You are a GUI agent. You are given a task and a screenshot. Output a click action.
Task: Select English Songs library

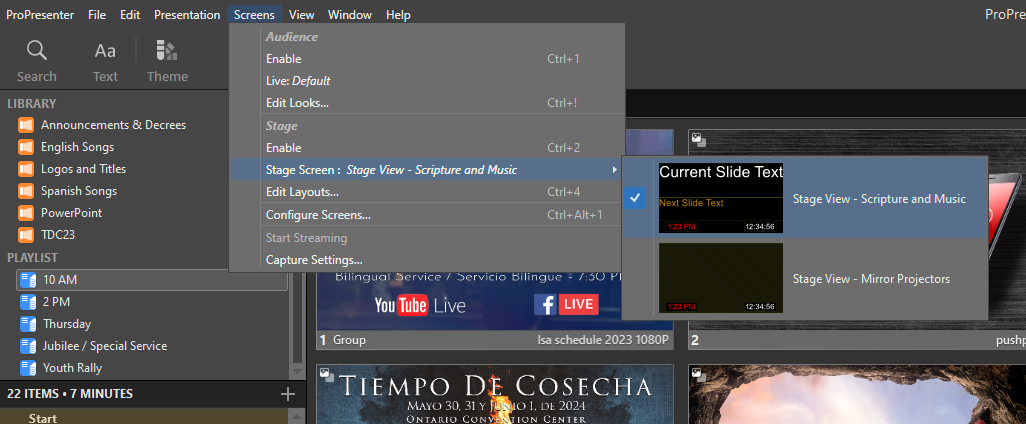pyautogui.click(x=77, y=147)
